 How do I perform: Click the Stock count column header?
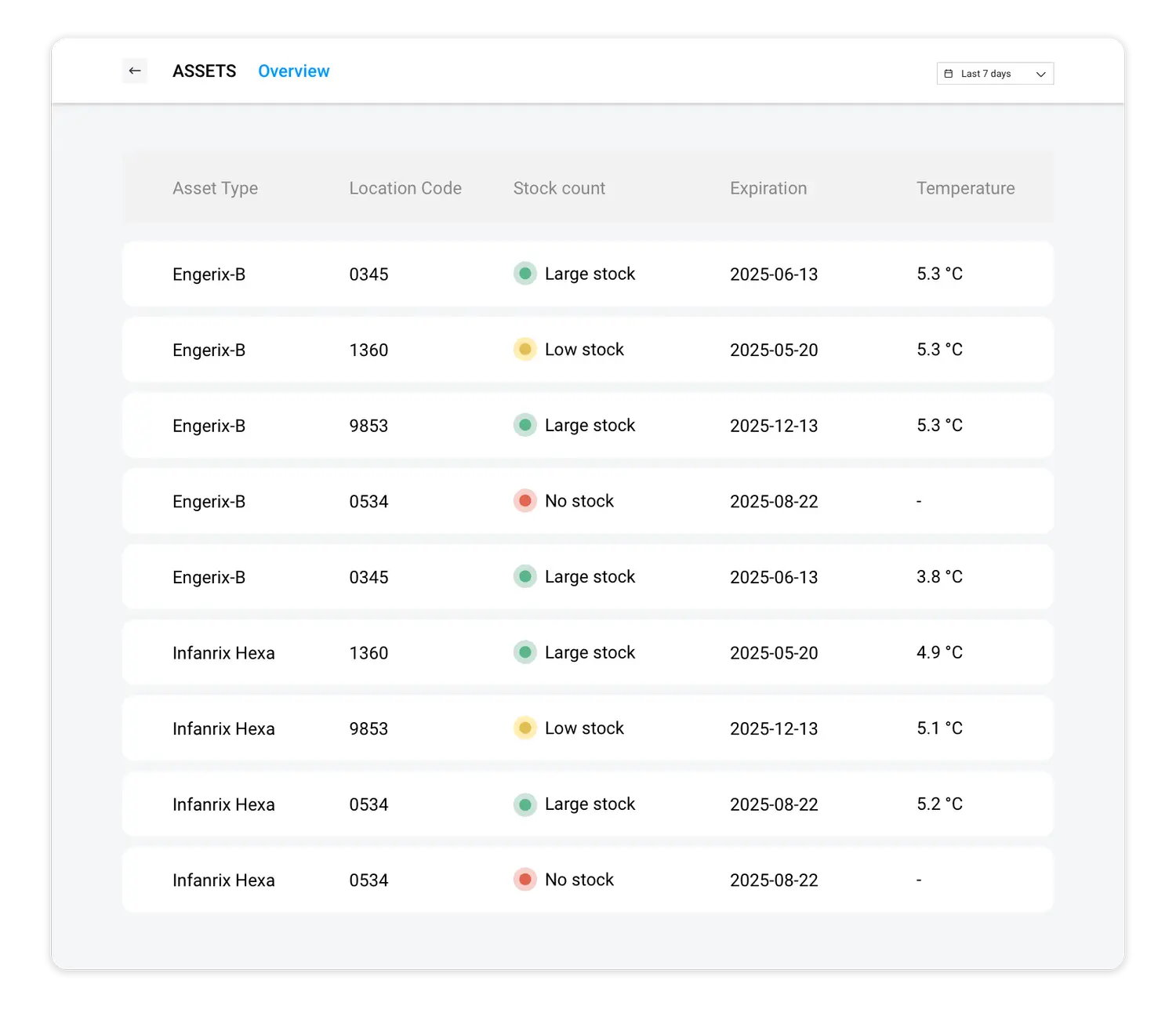click(x=559, y=188)
